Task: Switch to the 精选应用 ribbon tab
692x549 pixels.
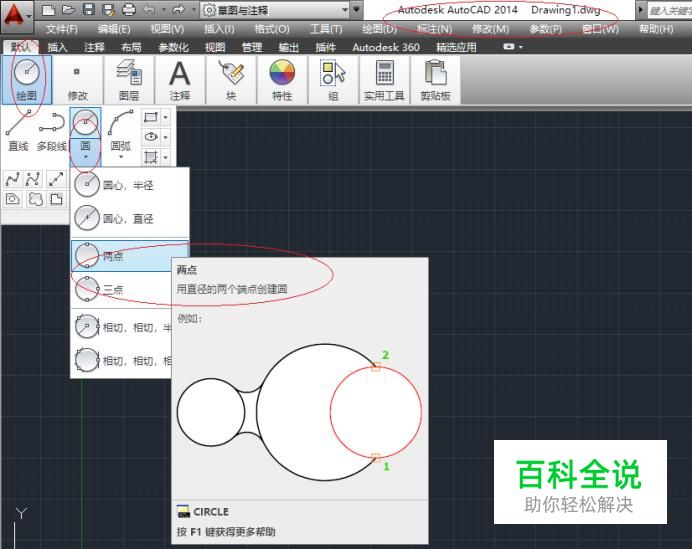Action: pyautogui.click(x=456, y=47)
